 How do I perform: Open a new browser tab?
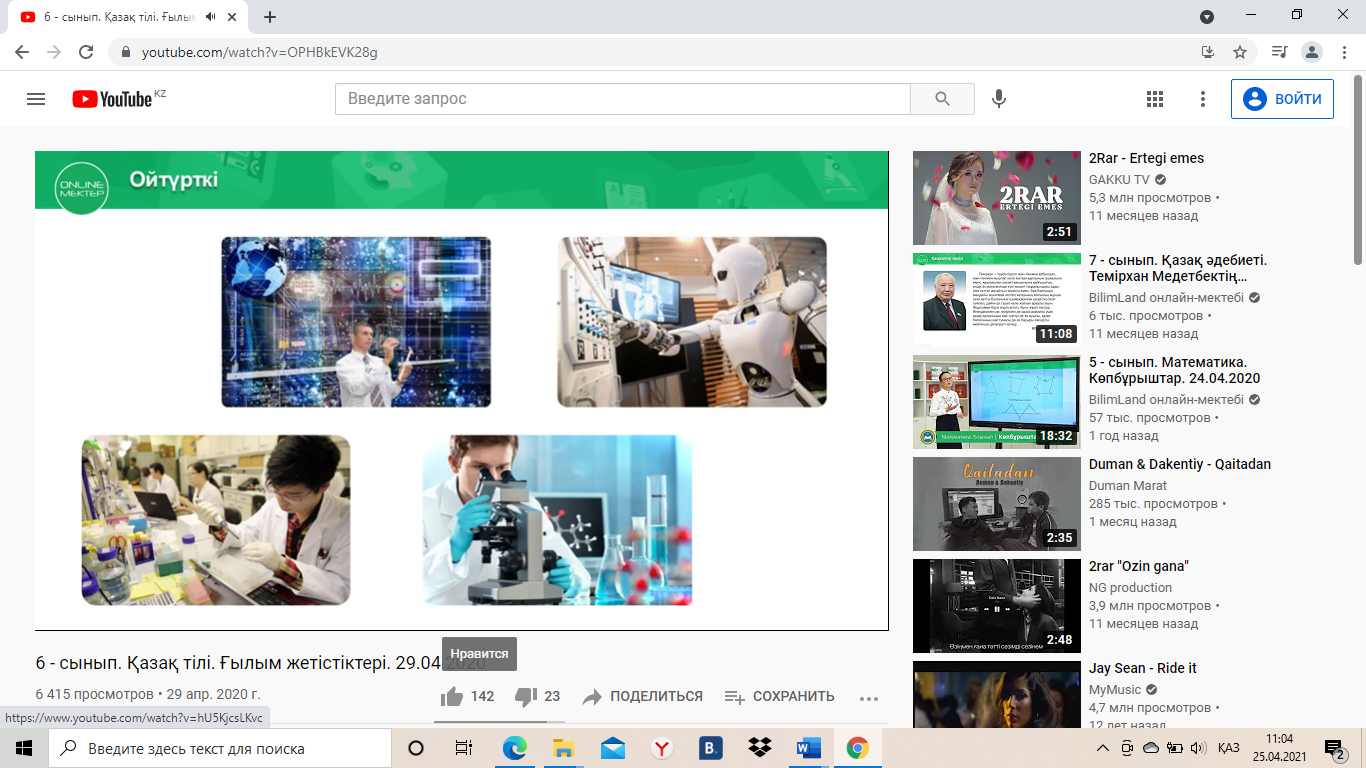tap(270, 17)
